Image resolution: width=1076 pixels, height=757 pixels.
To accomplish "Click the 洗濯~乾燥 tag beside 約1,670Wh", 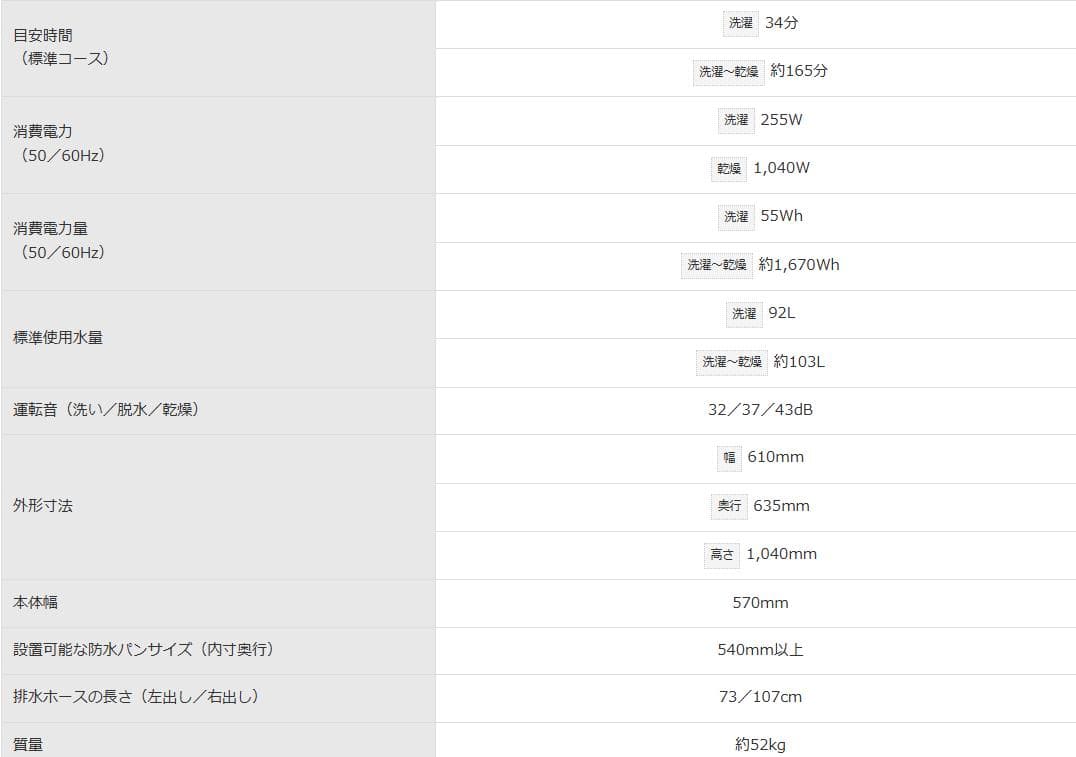I will click(x=716, y=265).
